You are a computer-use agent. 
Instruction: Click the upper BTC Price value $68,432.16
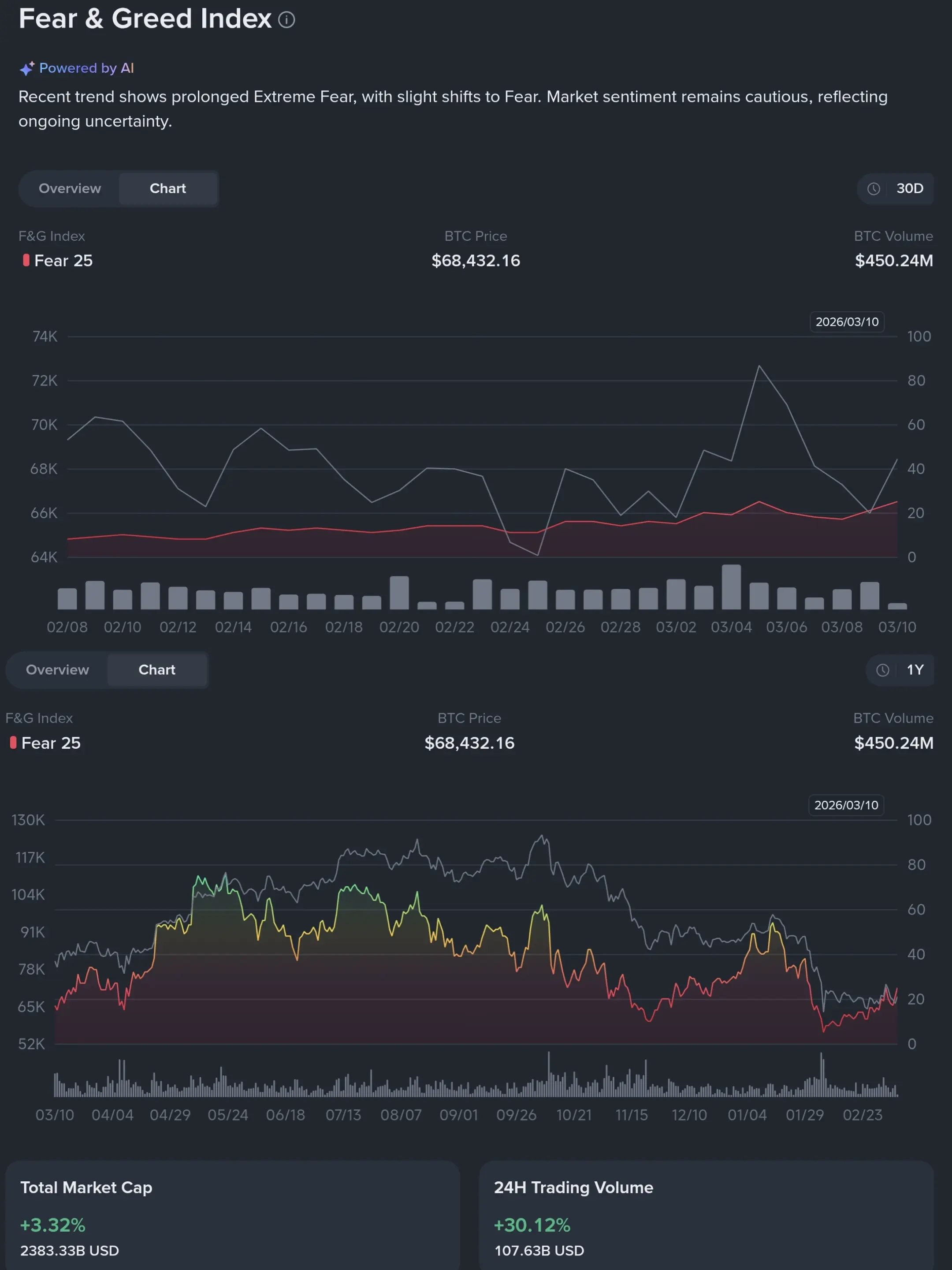click(476, 261)
